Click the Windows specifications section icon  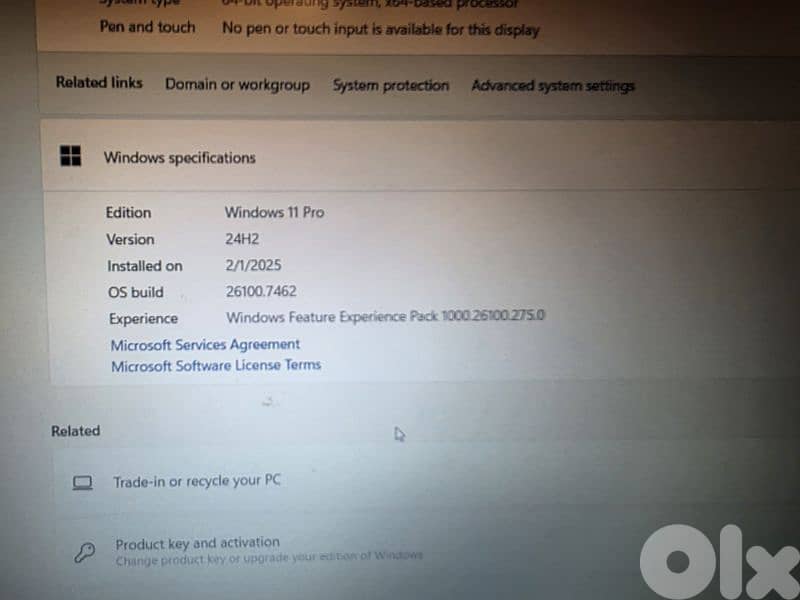(70, 156)
